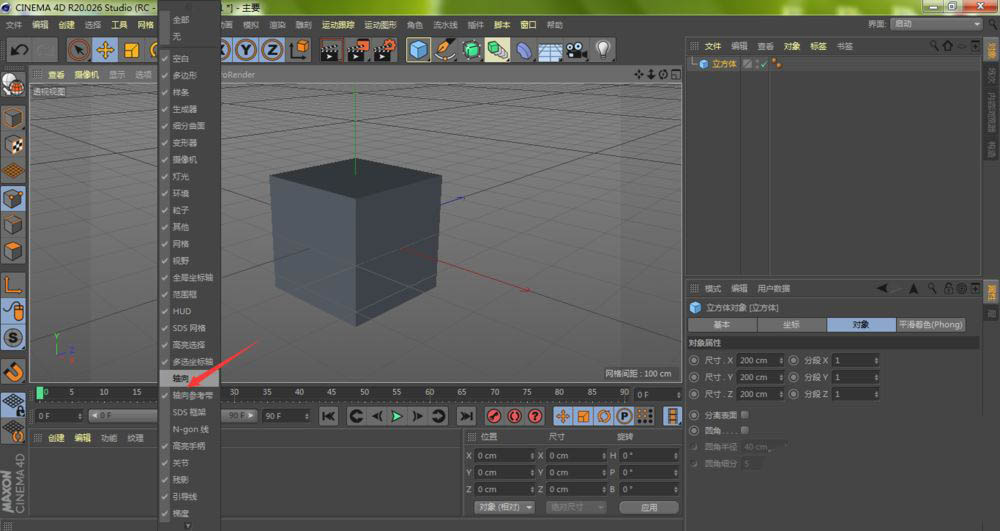
Task: Open the 对象 (相对) coordinate dropdown
Action: coord(504,507)
